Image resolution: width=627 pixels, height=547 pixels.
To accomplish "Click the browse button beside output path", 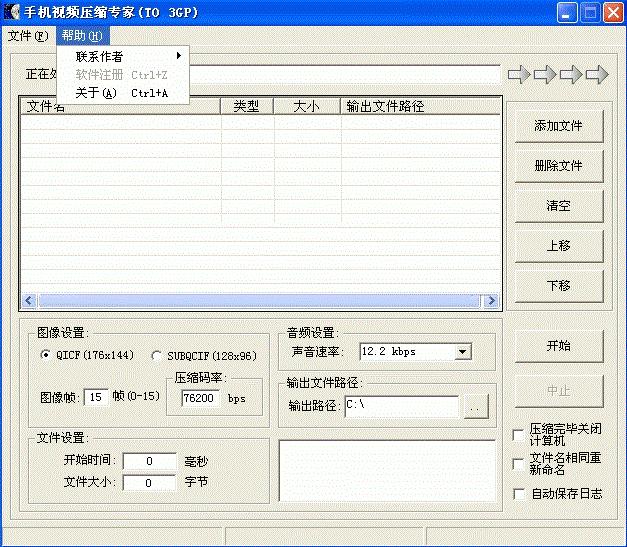I will coord(476,406).
